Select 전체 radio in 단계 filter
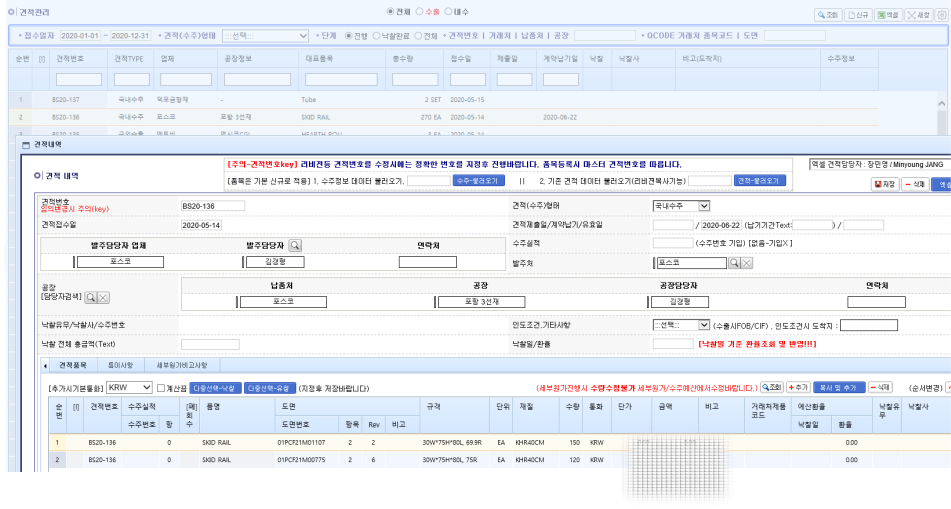 (x=418, y=36)
